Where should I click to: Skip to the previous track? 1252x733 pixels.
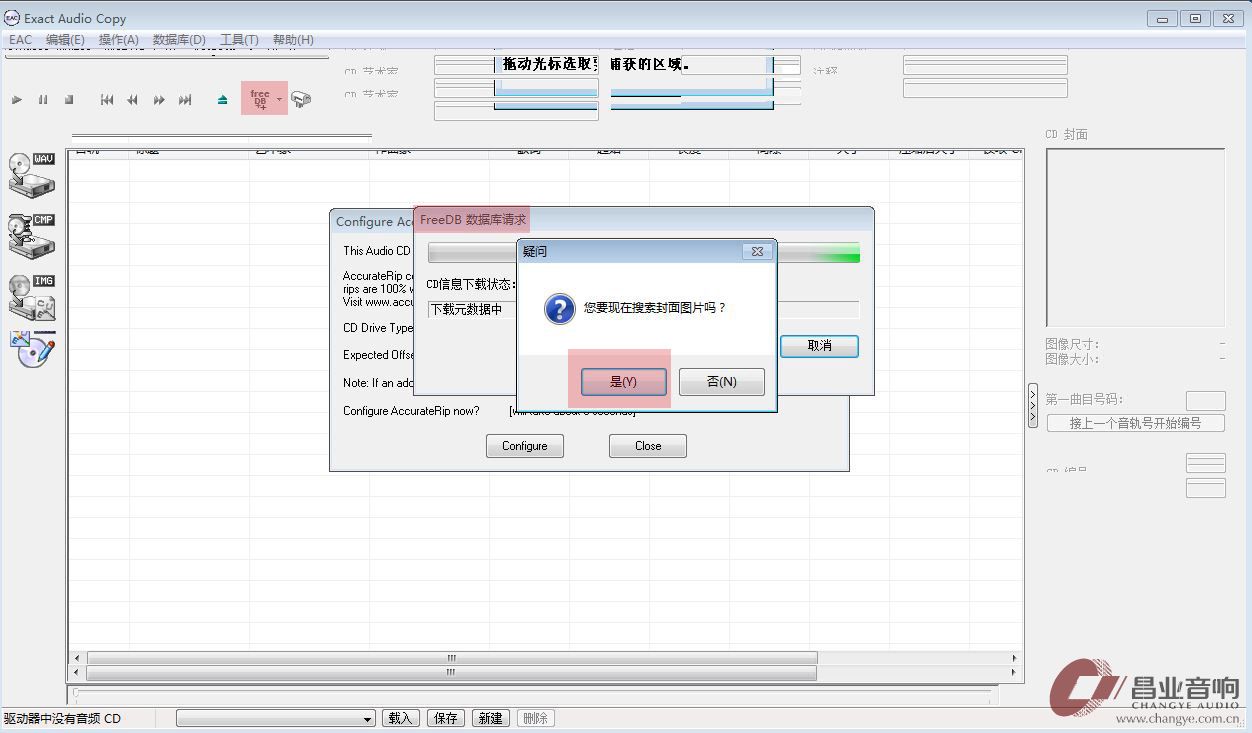point(107,100)
